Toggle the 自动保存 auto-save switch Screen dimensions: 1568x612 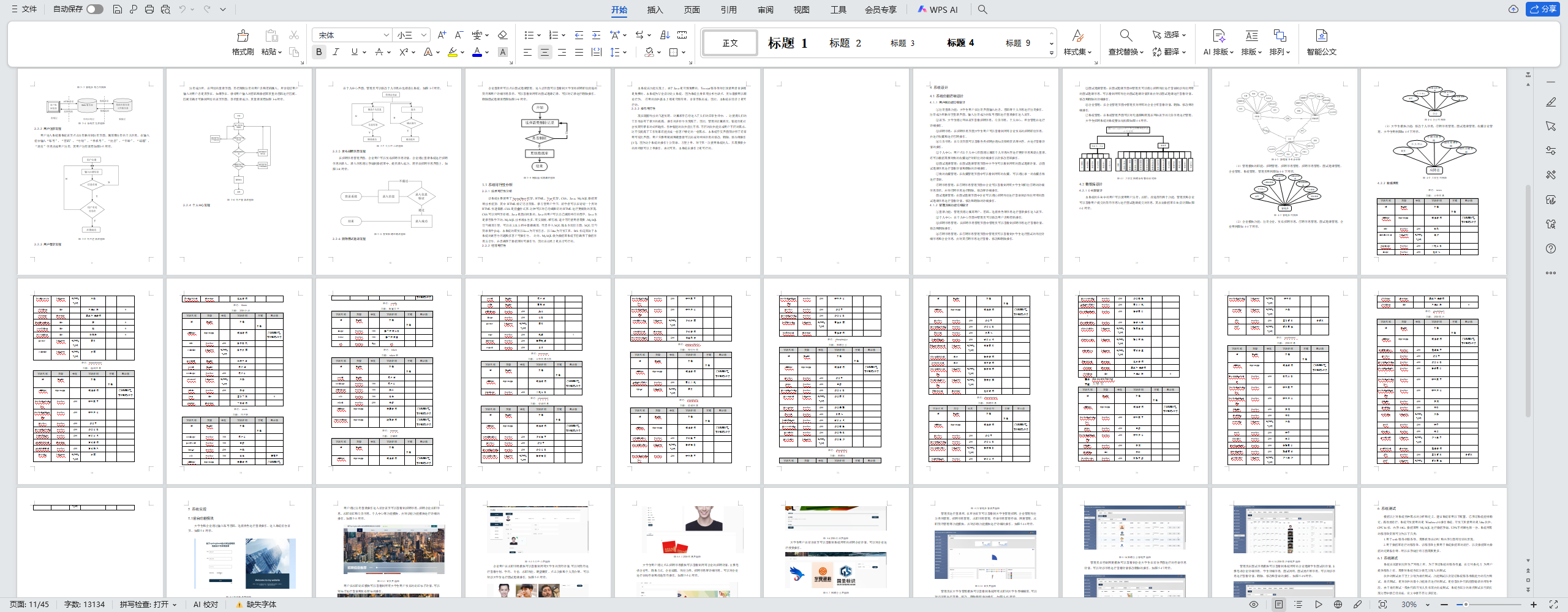point(95,9)
